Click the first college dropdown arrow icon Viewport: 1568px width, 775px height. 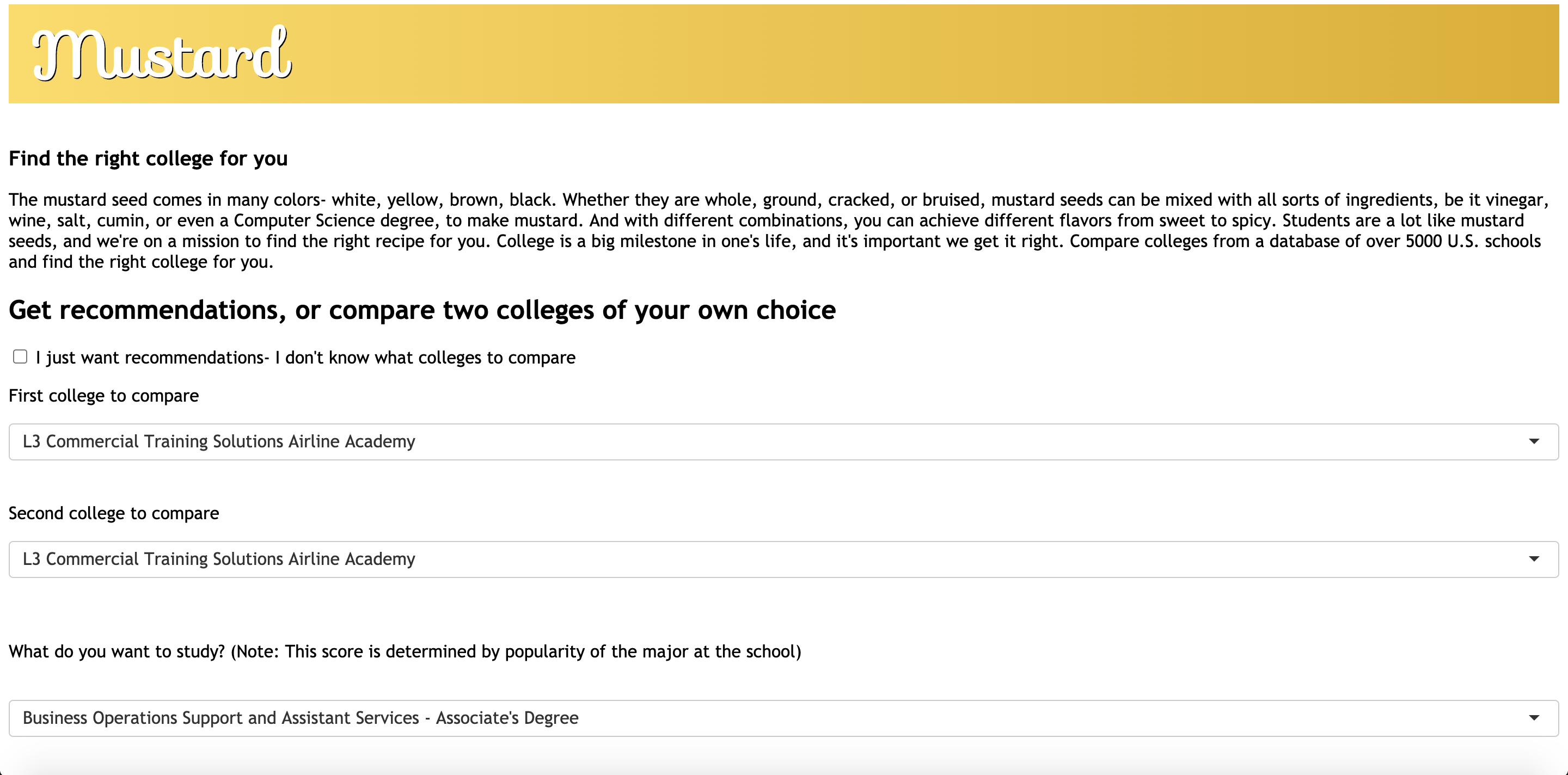1533,441
